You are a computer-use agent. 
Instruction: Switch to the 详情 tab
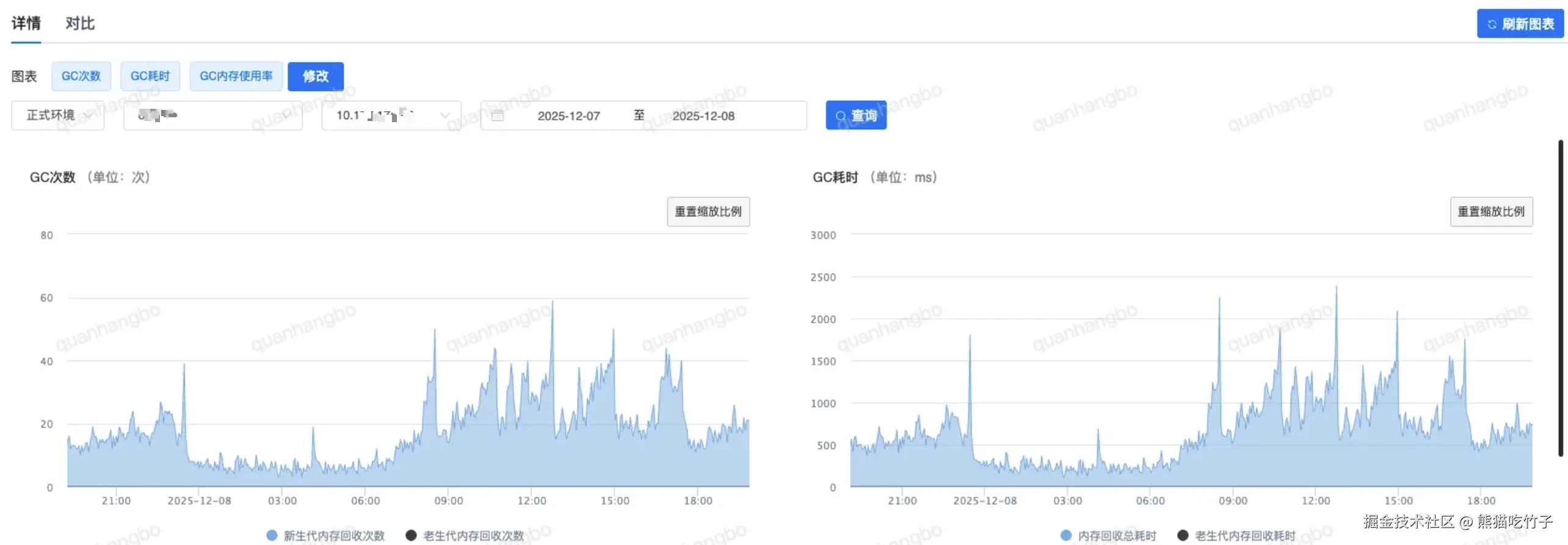[26, 24]
